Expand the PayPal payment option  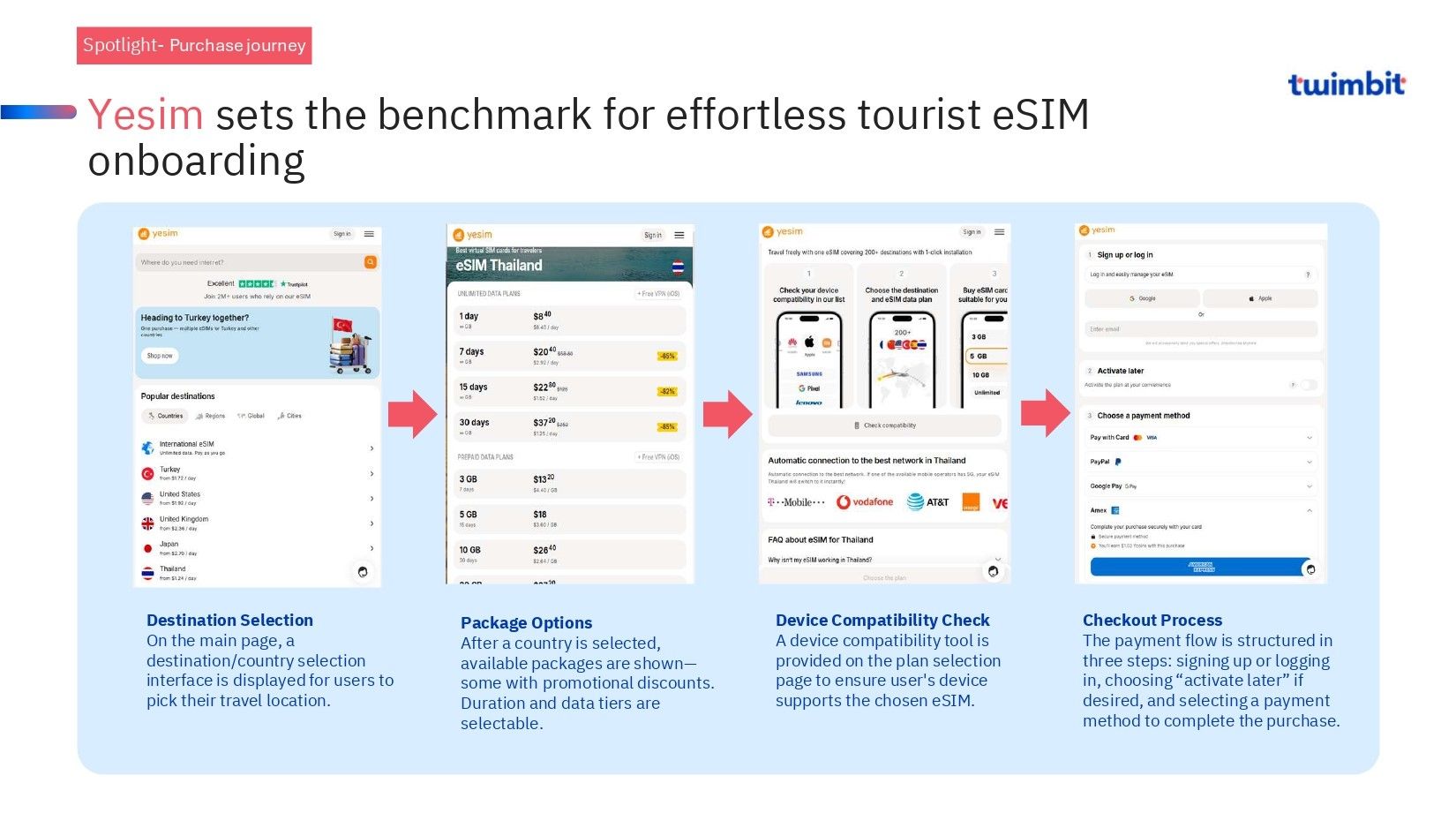pyautogui.click(x=1201, y=462)
